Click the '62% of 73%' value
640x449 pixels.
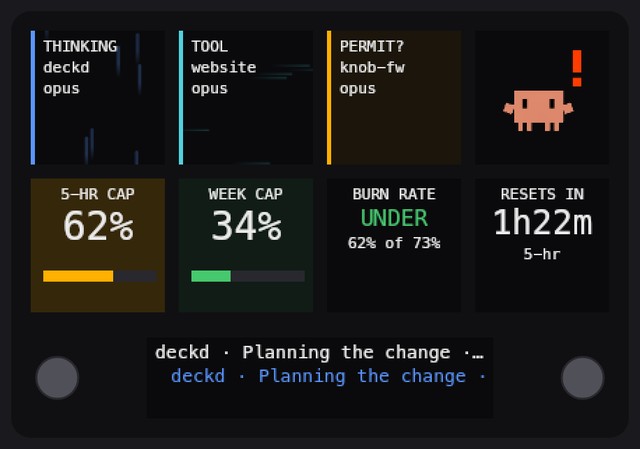point(394,243)
